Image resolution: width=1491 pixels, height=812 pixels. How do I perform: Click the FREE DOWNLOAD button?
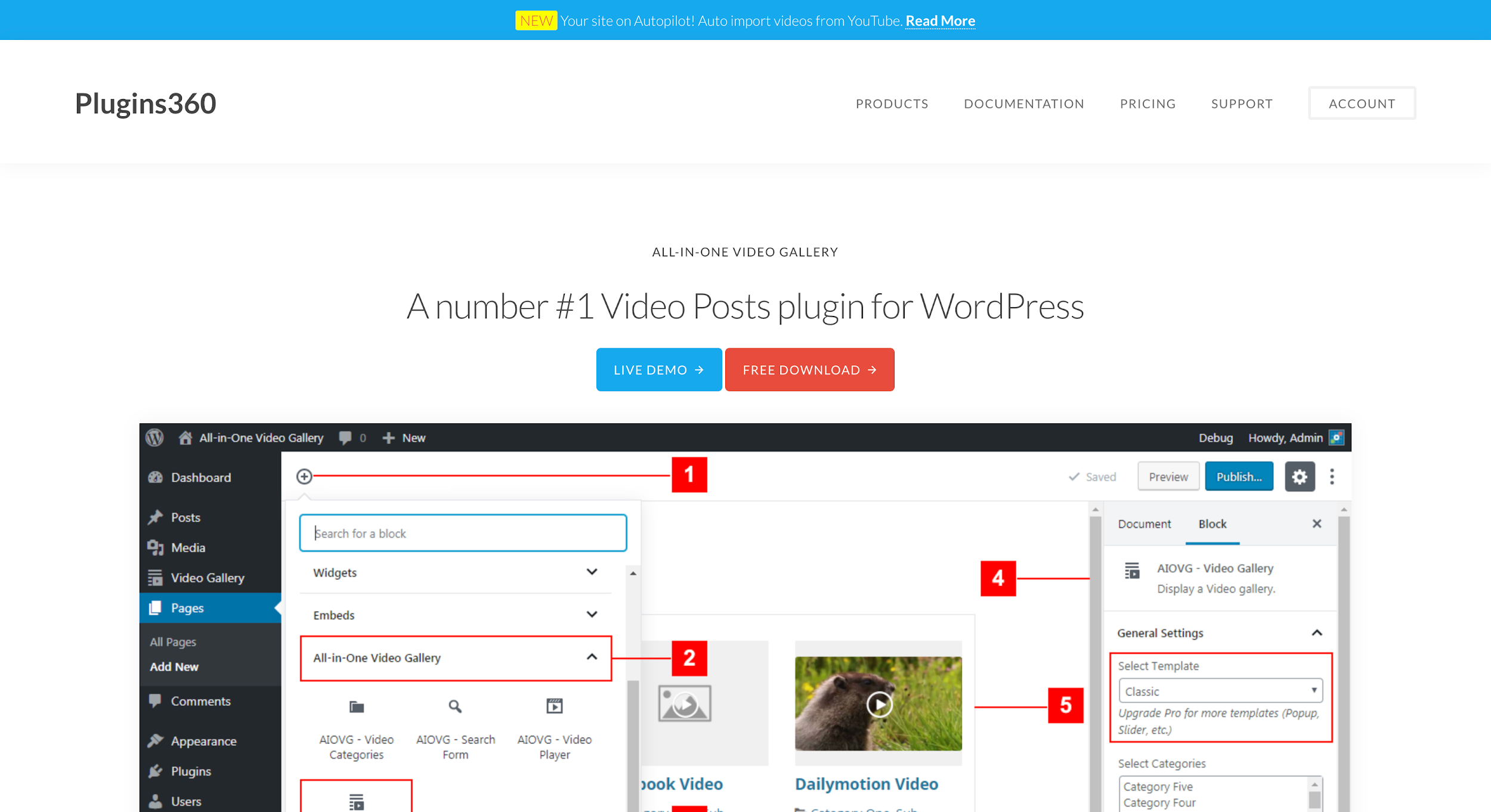tap(809, 370)
